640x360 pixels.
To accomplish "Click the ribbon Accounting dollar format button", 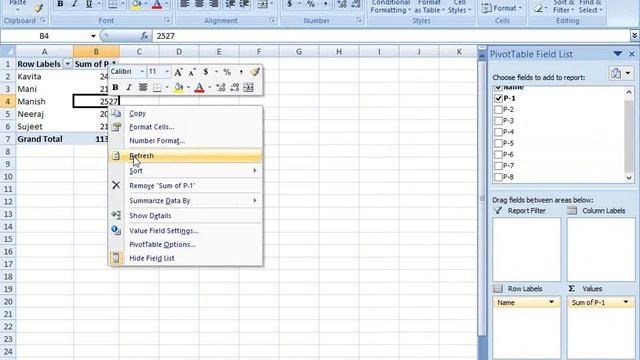I will pyautogui.click(x=289, y=4).
